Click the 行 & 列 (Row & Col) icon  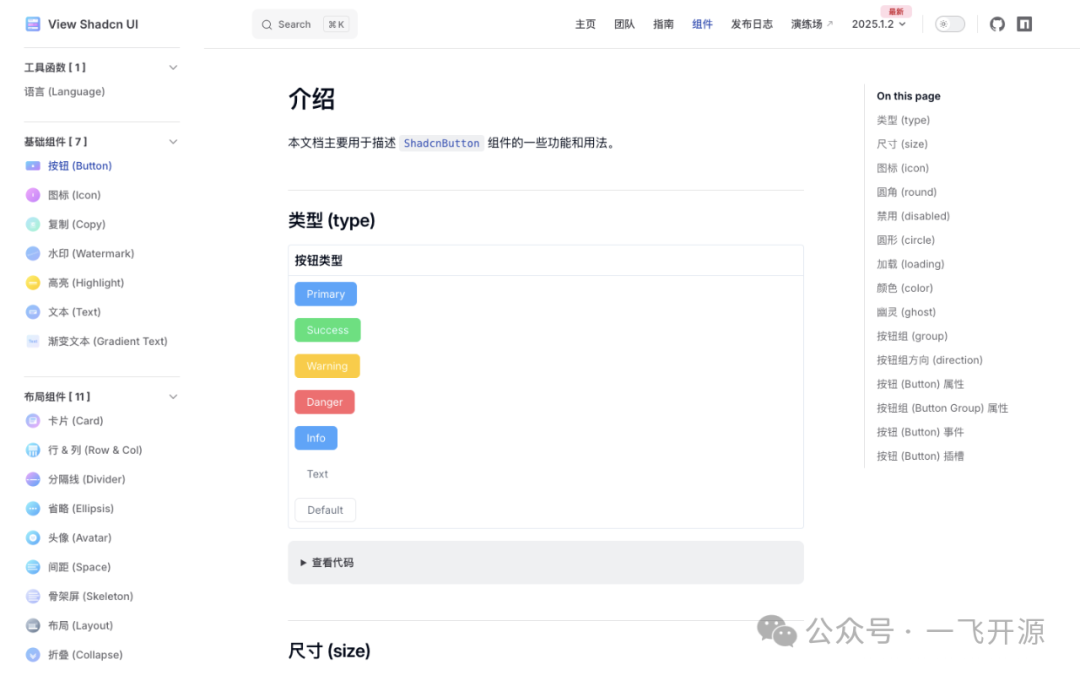point(32,450)
